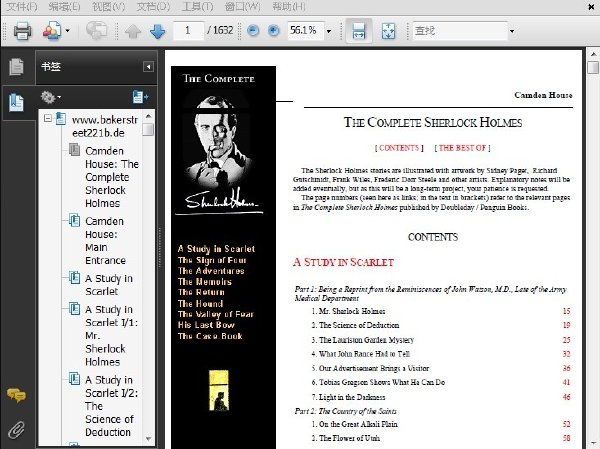The height and width of the screenshot is (449, 600).
Task: Click sidebar link The Adventures
Action: 211,271
